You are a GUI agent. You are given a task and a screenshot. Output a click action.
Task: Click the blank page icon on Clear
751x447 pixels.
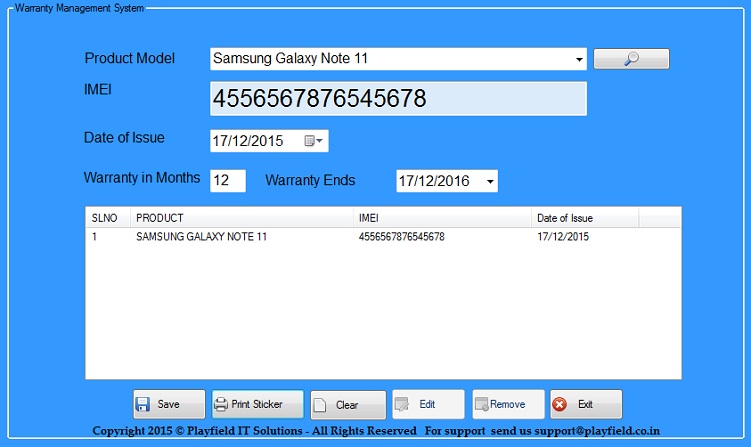tap(320, 405)
